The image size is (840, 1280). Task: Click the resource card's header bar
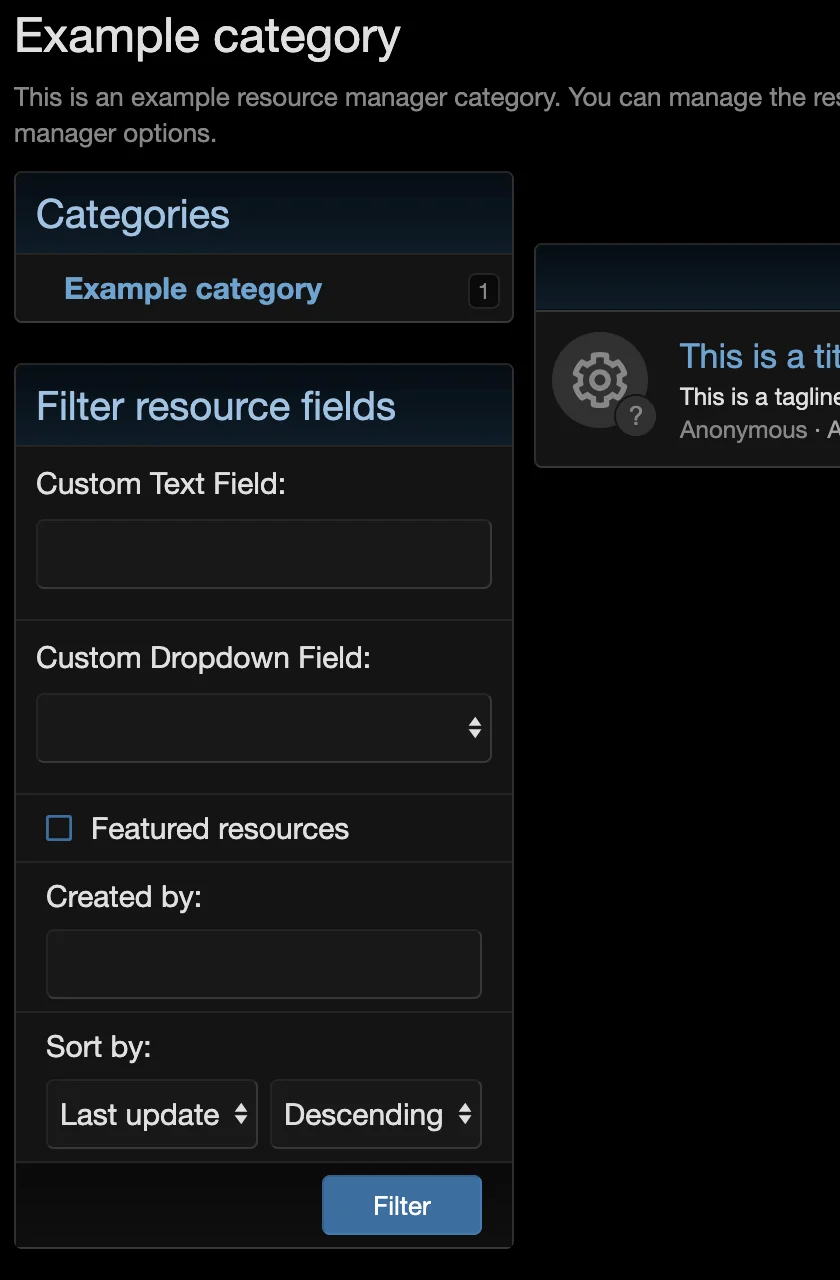point(700,277)
